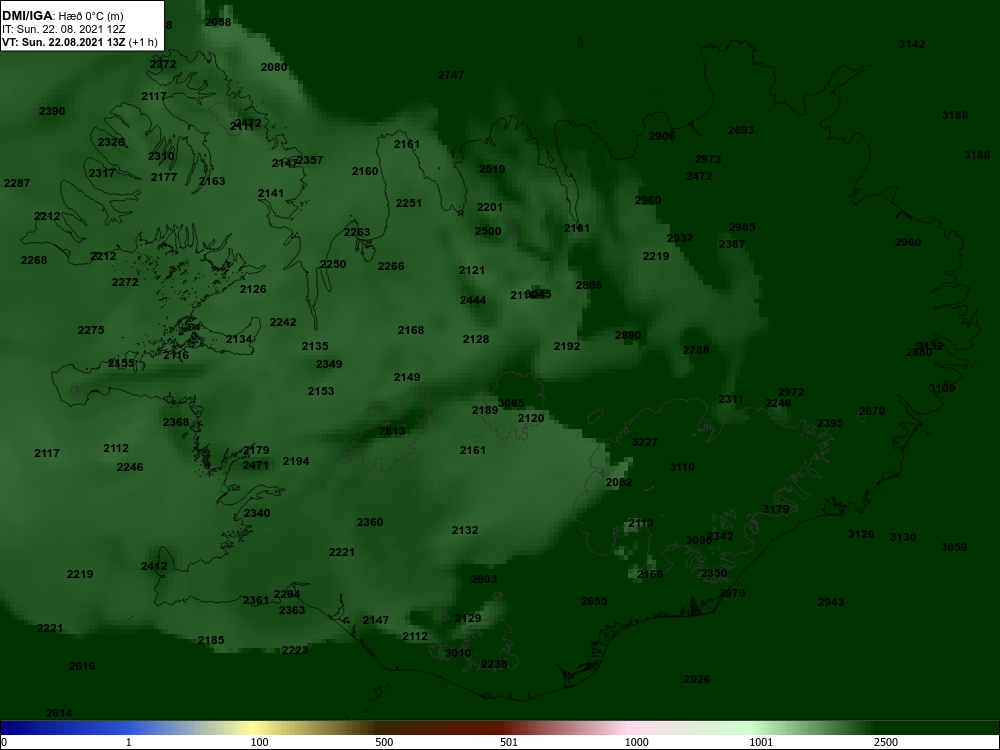
Task: Click the map value 2943
Action: click(831, 602)
